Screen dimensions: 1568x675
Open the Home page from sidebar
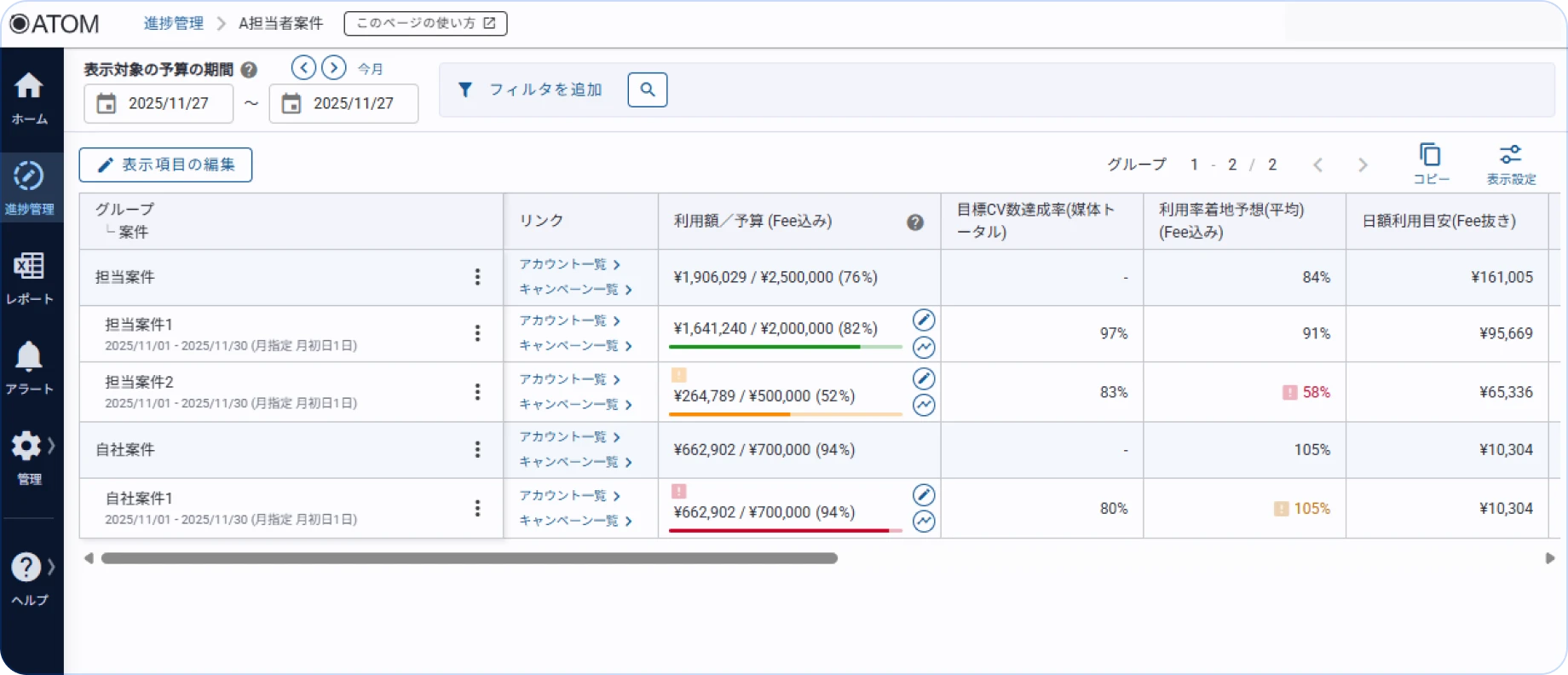coord(29,97)
